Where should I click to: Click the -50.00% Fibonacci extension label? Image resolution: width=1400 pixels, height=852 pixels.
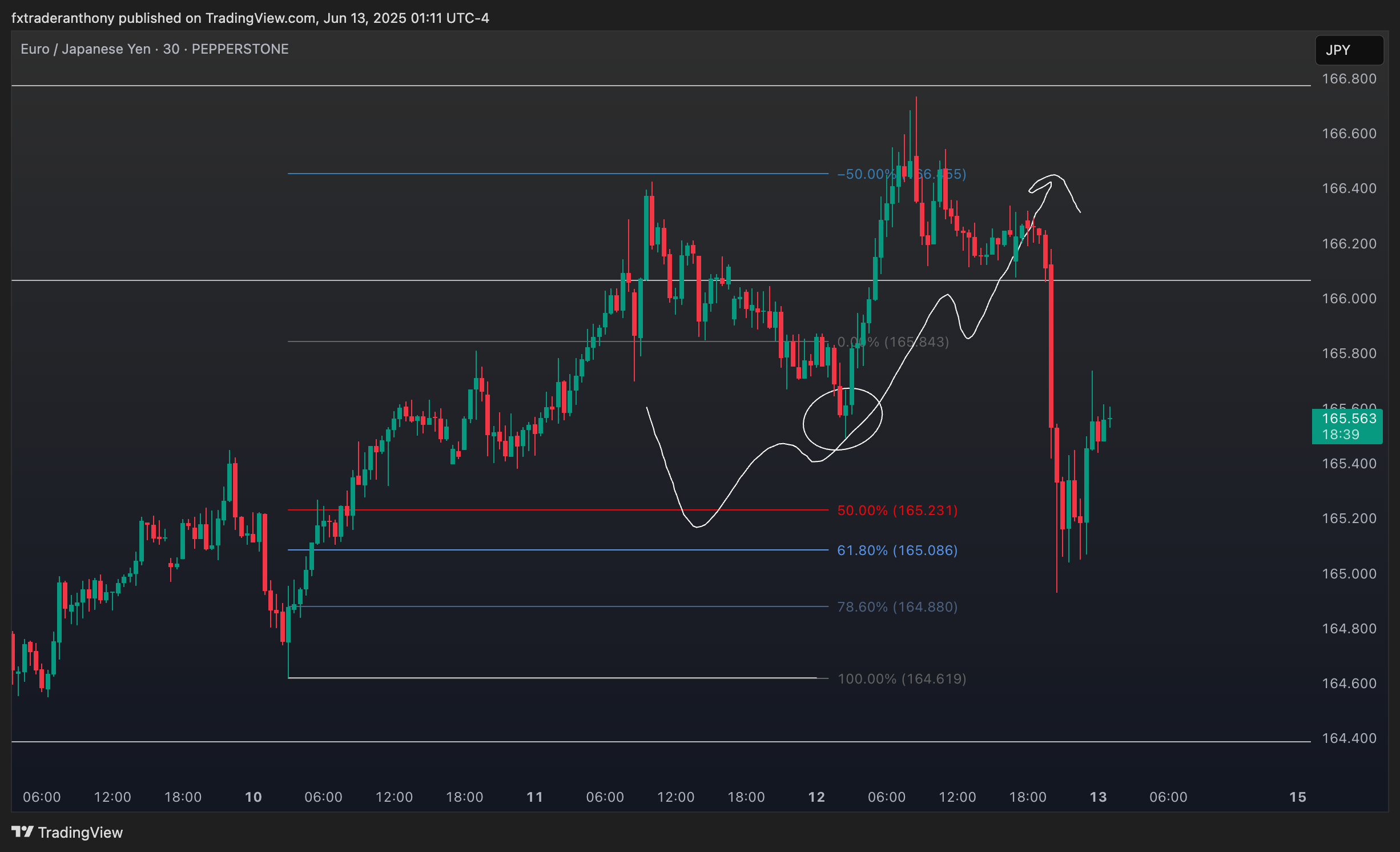[x=902, y=174]
